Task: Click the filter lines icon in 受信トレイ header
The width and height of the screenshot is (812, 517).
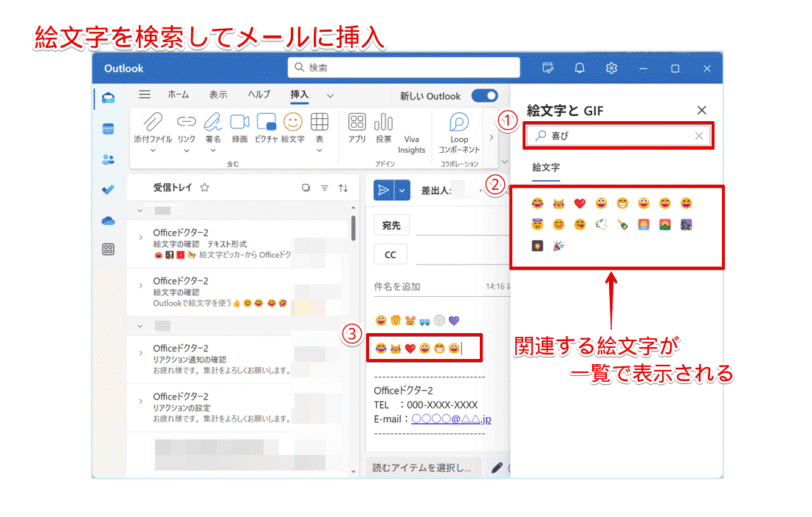Action: coord(325,188)
